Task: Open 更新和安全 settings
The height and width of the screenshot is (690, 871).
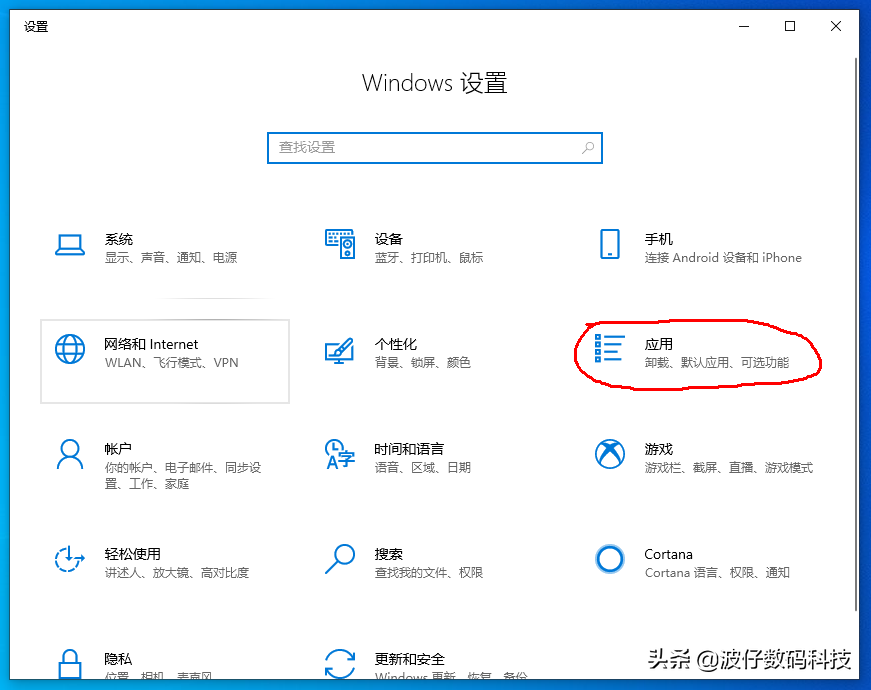Action: [x=340, y=663]
